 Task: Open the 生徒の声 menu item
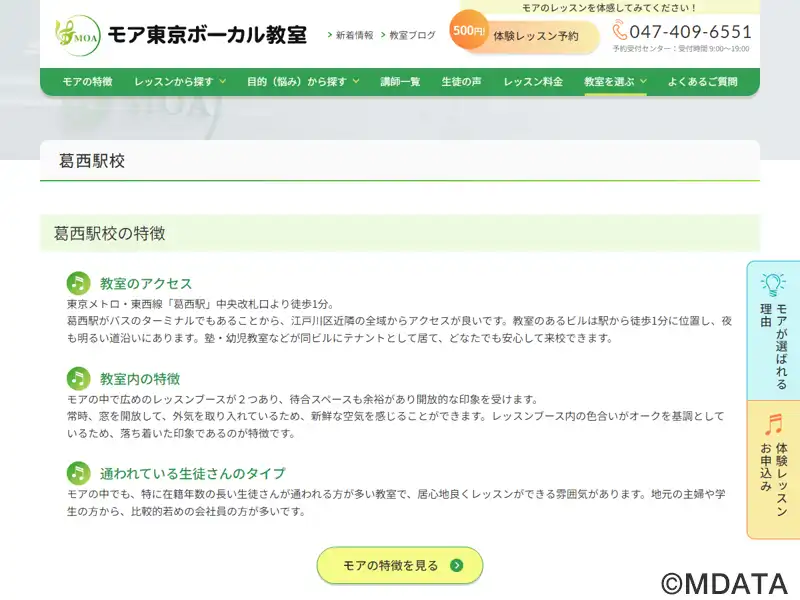tap(461, 82)
